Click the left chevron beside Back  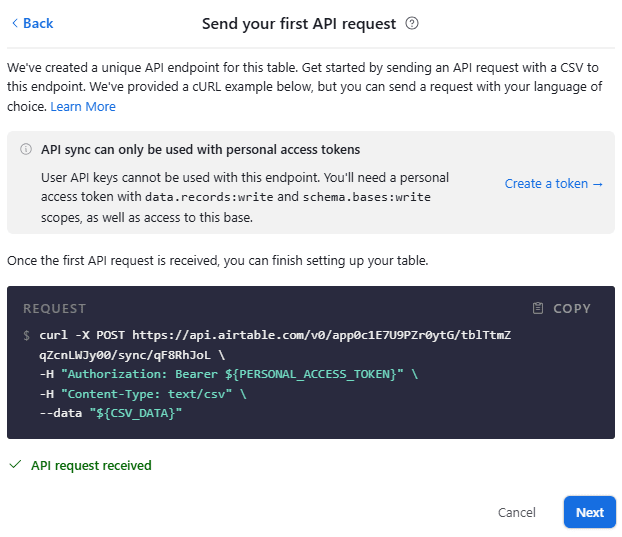coord(14,23)
